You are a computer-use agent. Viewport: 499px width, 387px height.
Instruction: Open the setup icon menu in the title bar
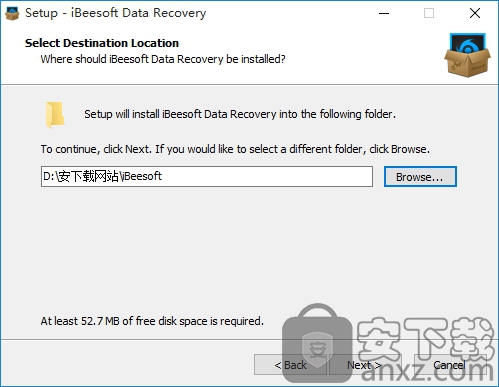click(12, 13)
